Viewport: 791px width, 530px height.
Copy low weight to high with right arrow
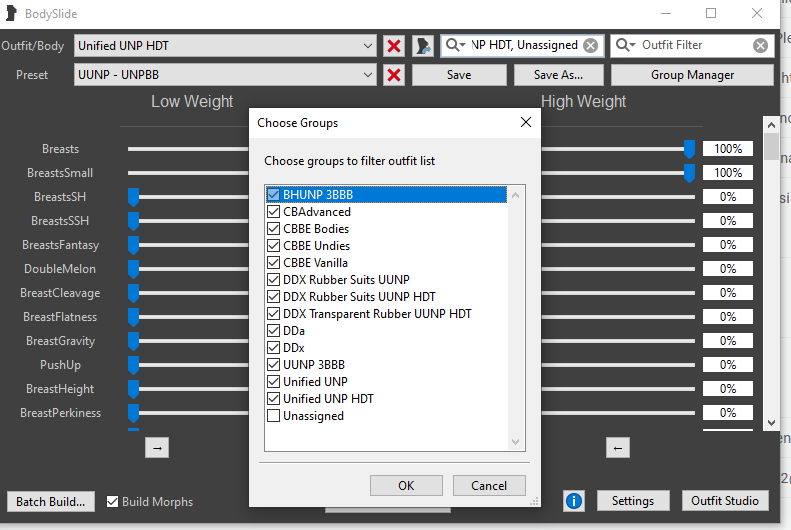157,448
